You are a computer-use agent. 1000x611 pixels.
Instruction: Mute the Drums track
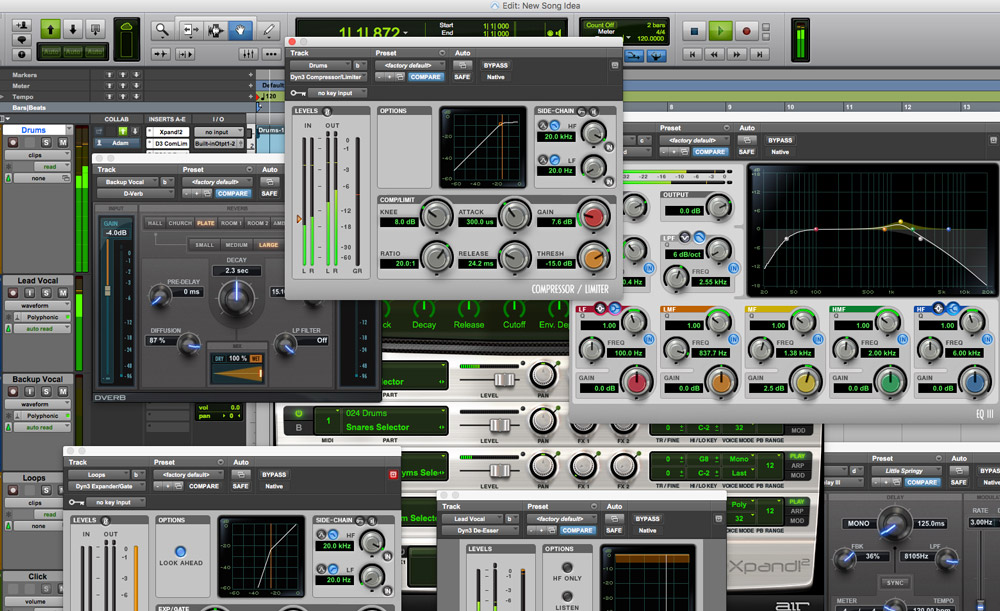(62, 142)
